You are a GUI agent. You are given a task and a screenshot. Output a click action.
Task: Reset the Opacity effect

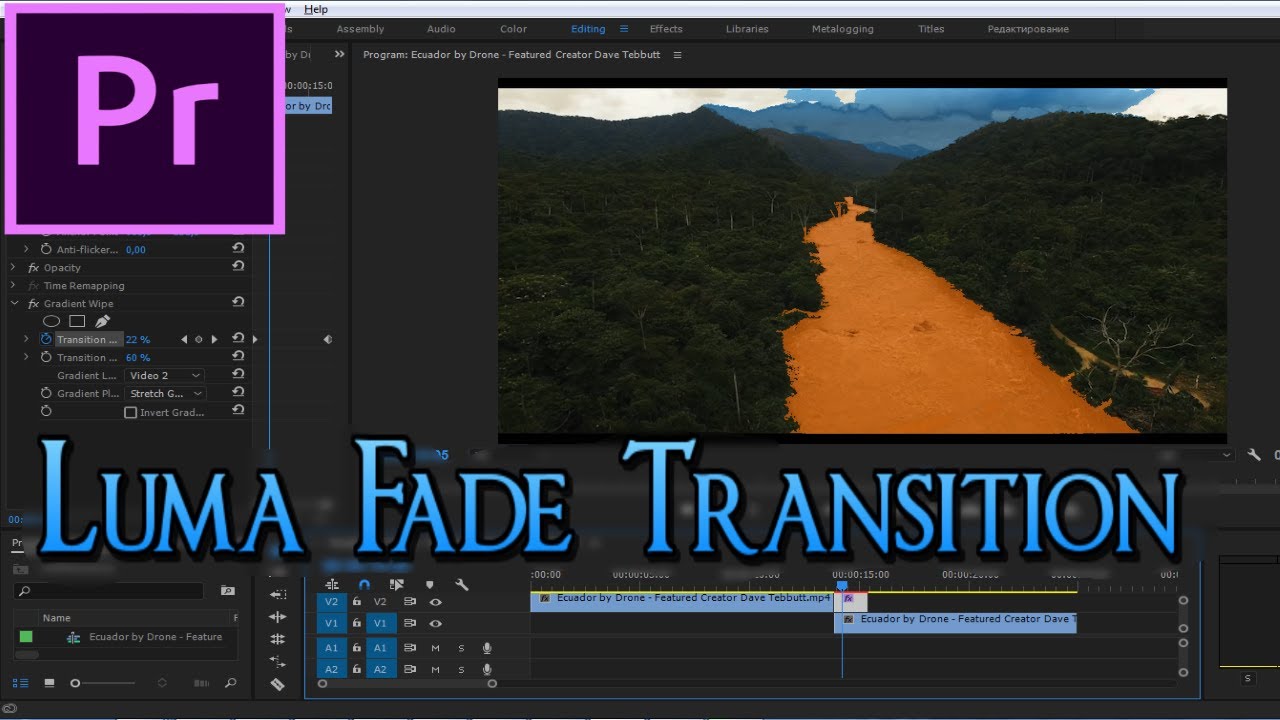(x=238, y=267)
